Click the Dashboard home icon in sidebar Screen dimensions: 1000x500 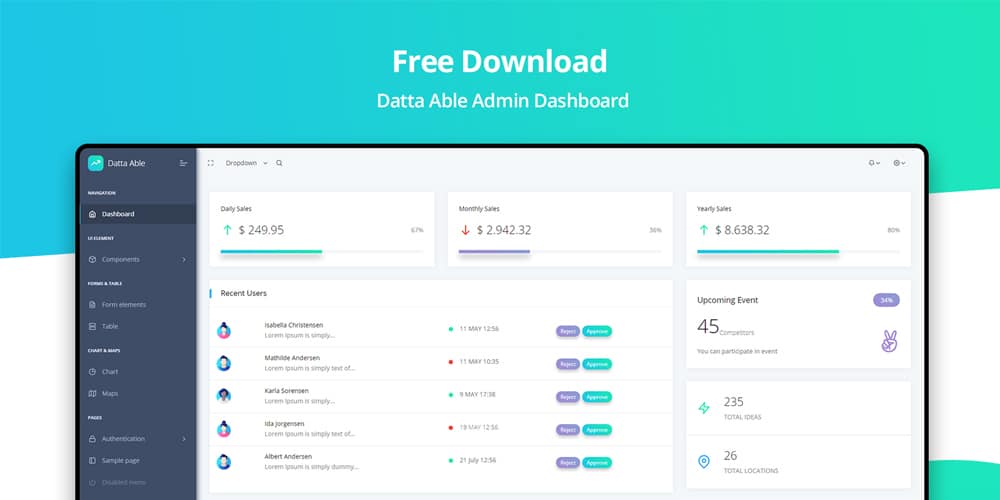(92, 214)
